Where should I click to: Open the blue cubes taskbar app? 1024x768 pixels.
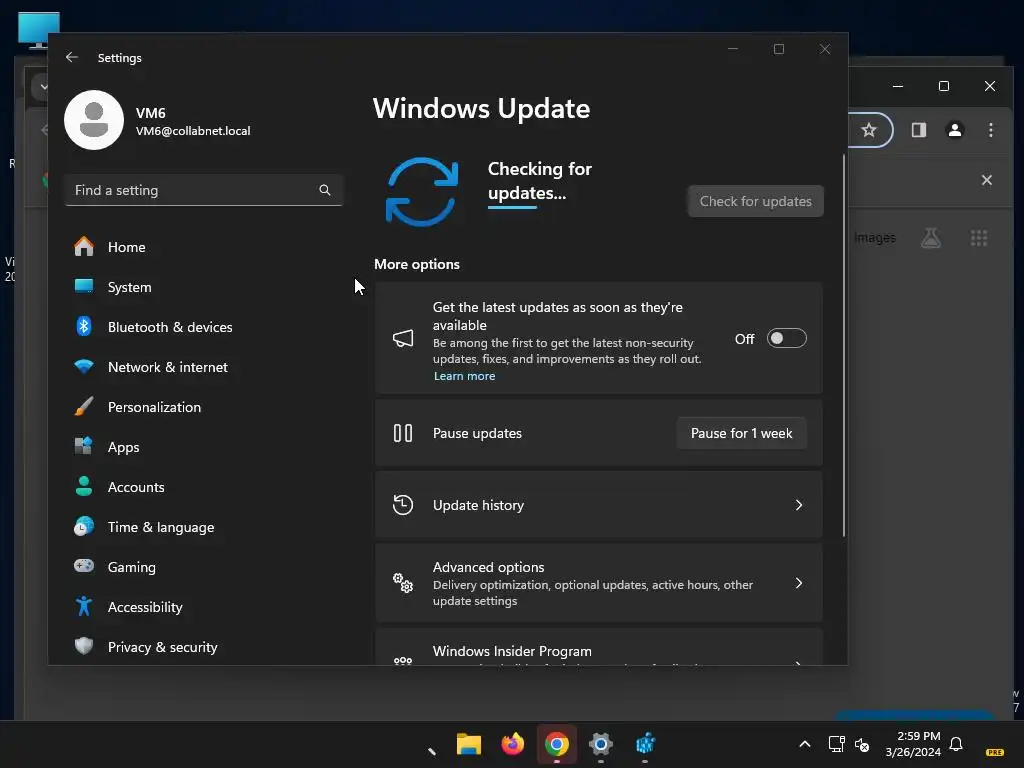pos(645,744)
